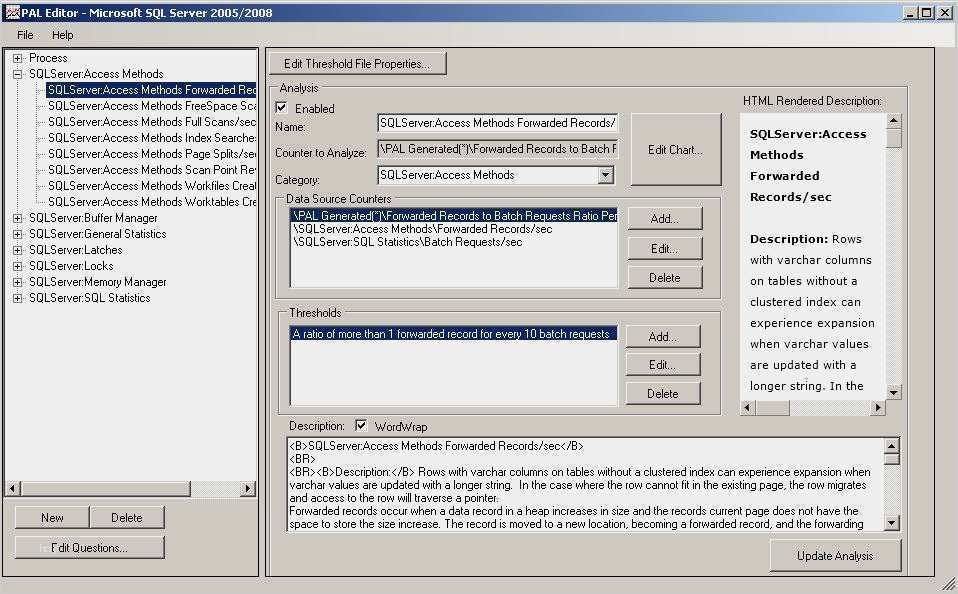Image resolution: width=958 pixels, height=594 pixels.
Task: Toggle the WordWrap checkbox
Action: [361, 425]
